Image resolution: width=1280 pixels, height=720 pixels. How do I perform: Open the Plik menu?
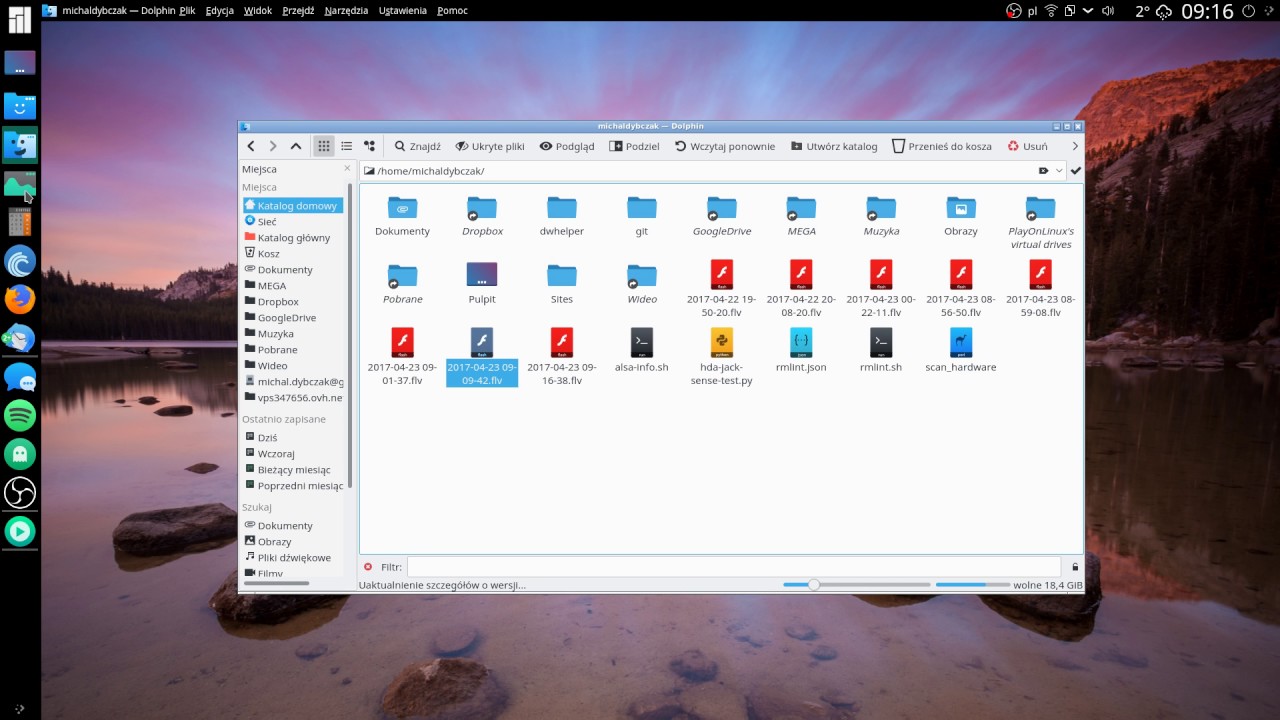click(187, 10)
